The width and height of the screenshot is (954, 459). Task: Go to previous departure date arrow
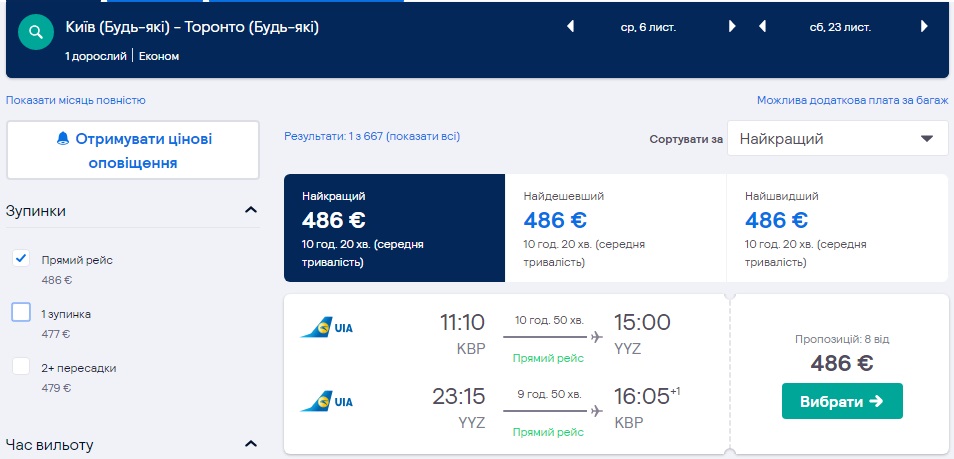tap(571, 27)
